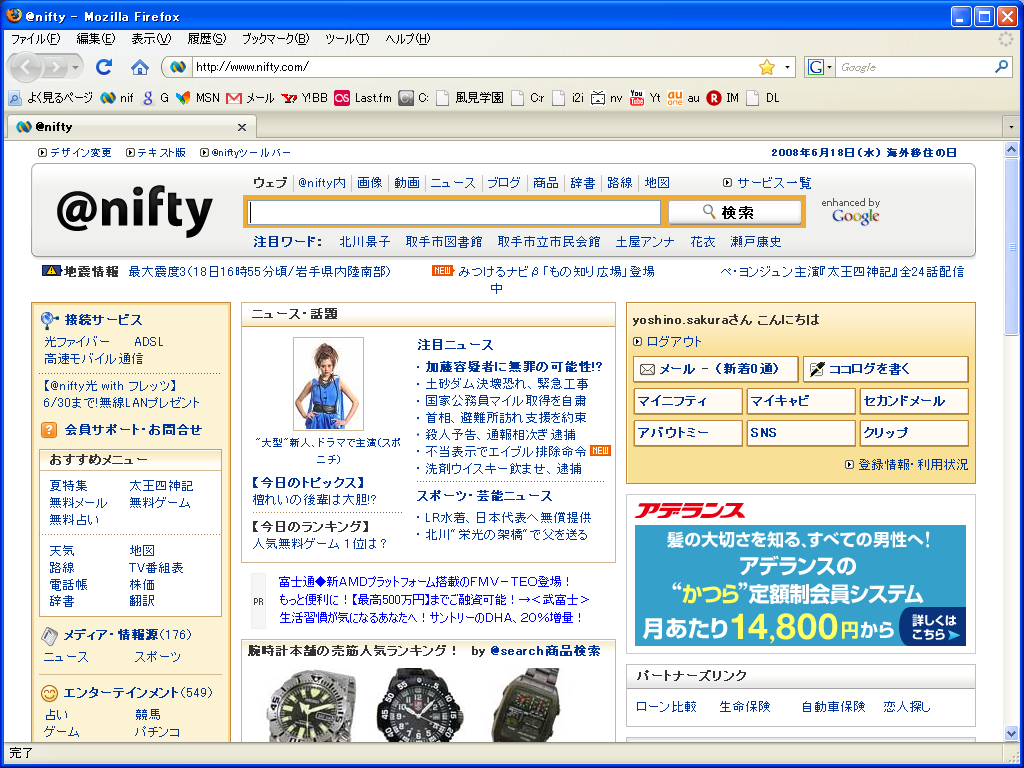Viewport: 1024px width, 768px height.
Task: Click the @nifty search text field
Action: (x=455, y=213)
